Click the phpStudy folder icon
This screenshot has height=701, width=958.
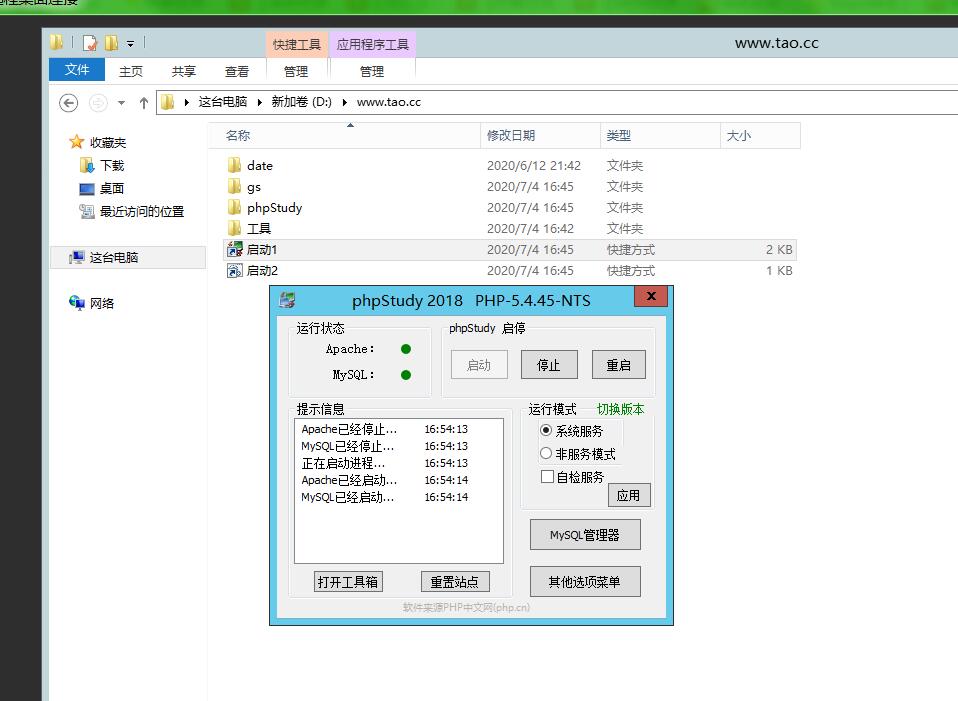pyautogui.click(x=235, y=208)
